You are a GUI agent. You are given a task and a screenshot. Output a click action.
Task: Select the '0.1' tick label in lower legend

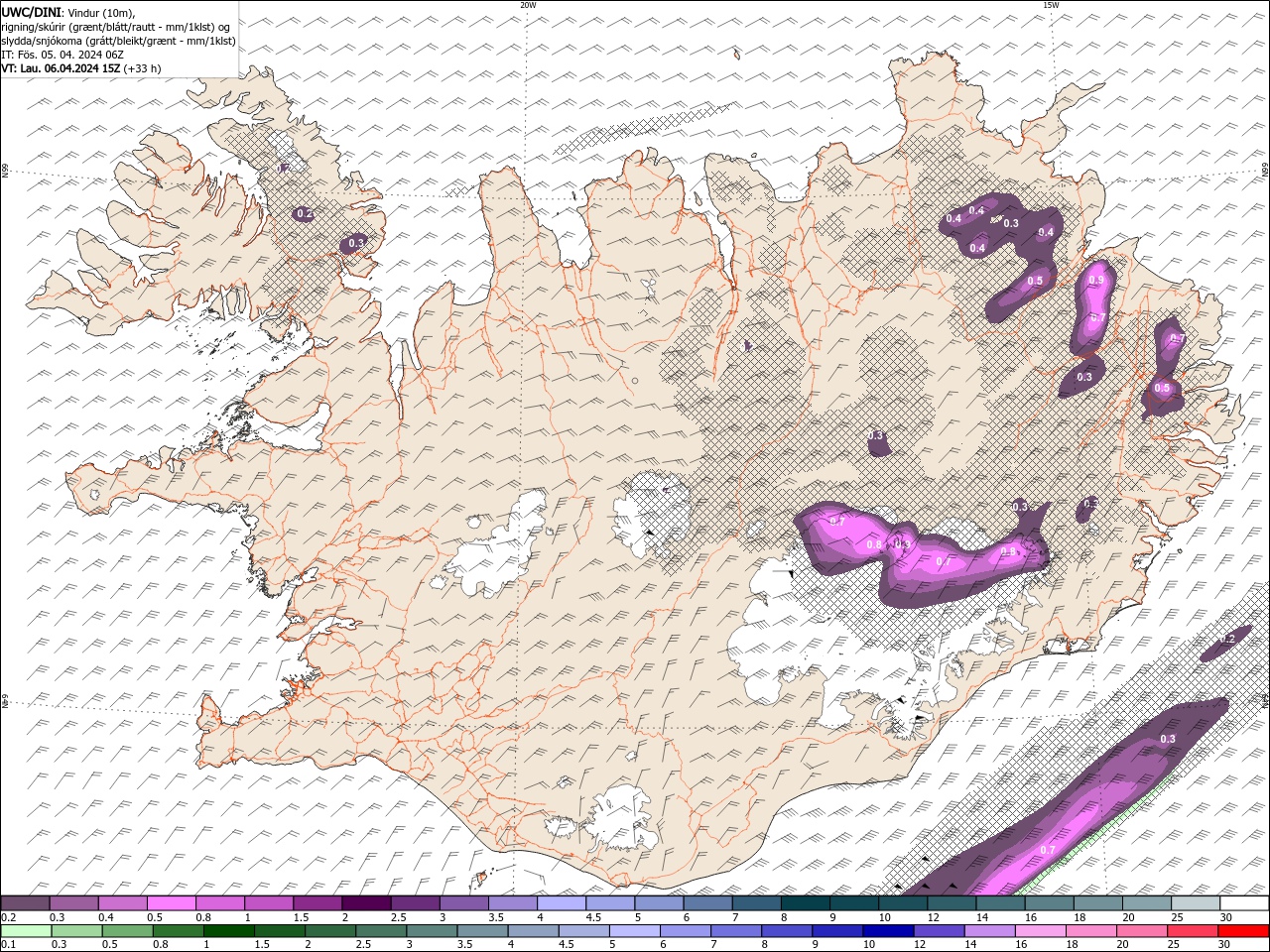[8, 945]
